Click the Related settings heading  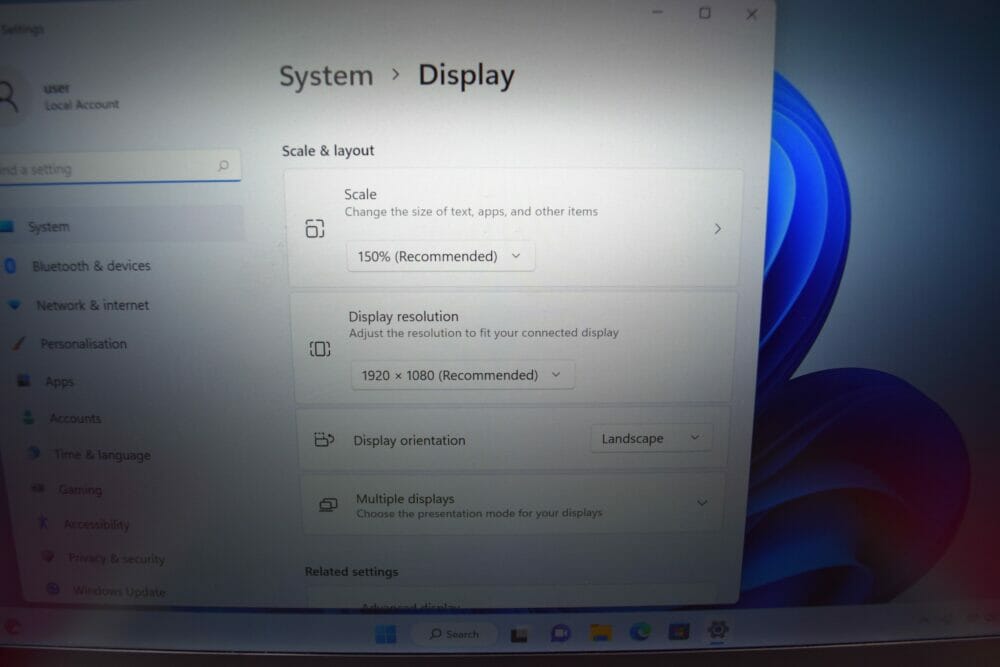351,571
